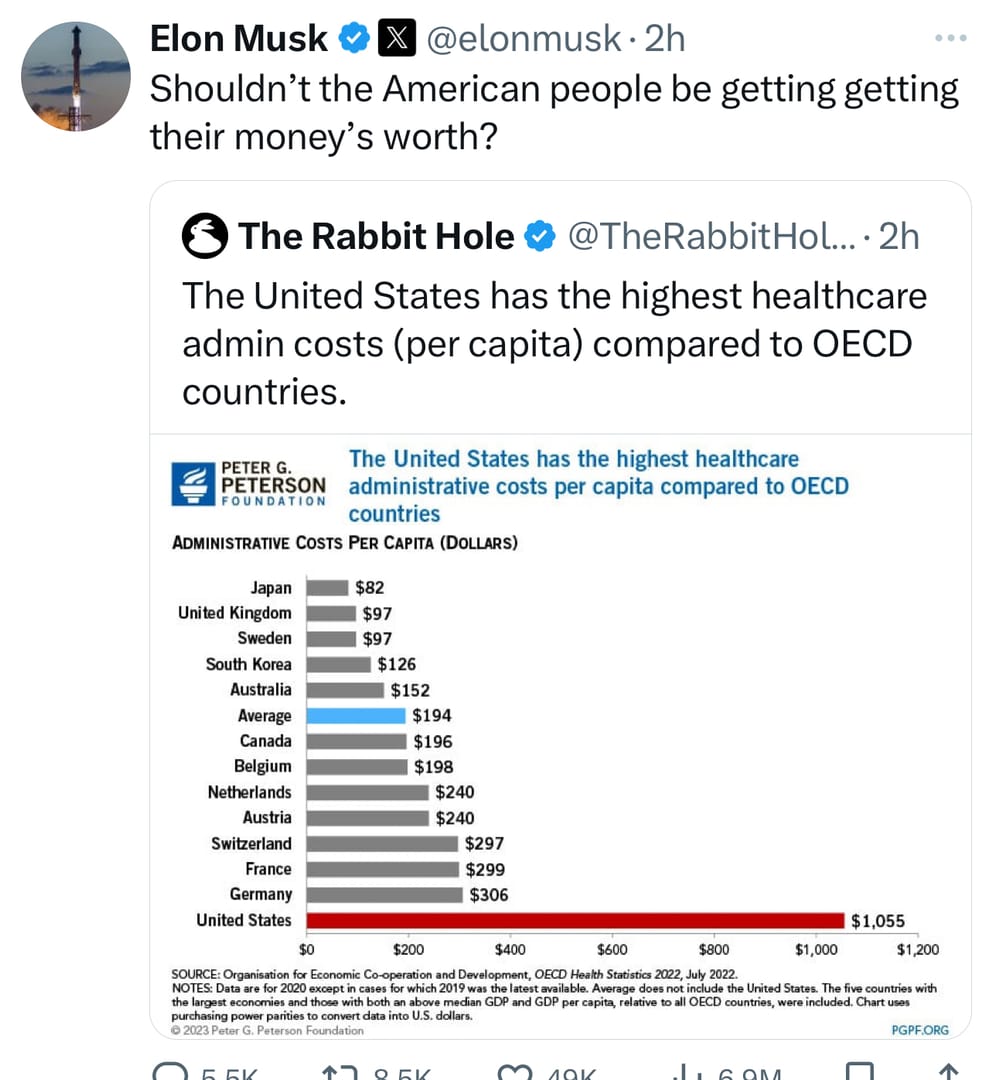This screenshot has height=1080, width=993.
Task: Click The Rabbit Hole avatar icon
Action: (x=205, y=237)
